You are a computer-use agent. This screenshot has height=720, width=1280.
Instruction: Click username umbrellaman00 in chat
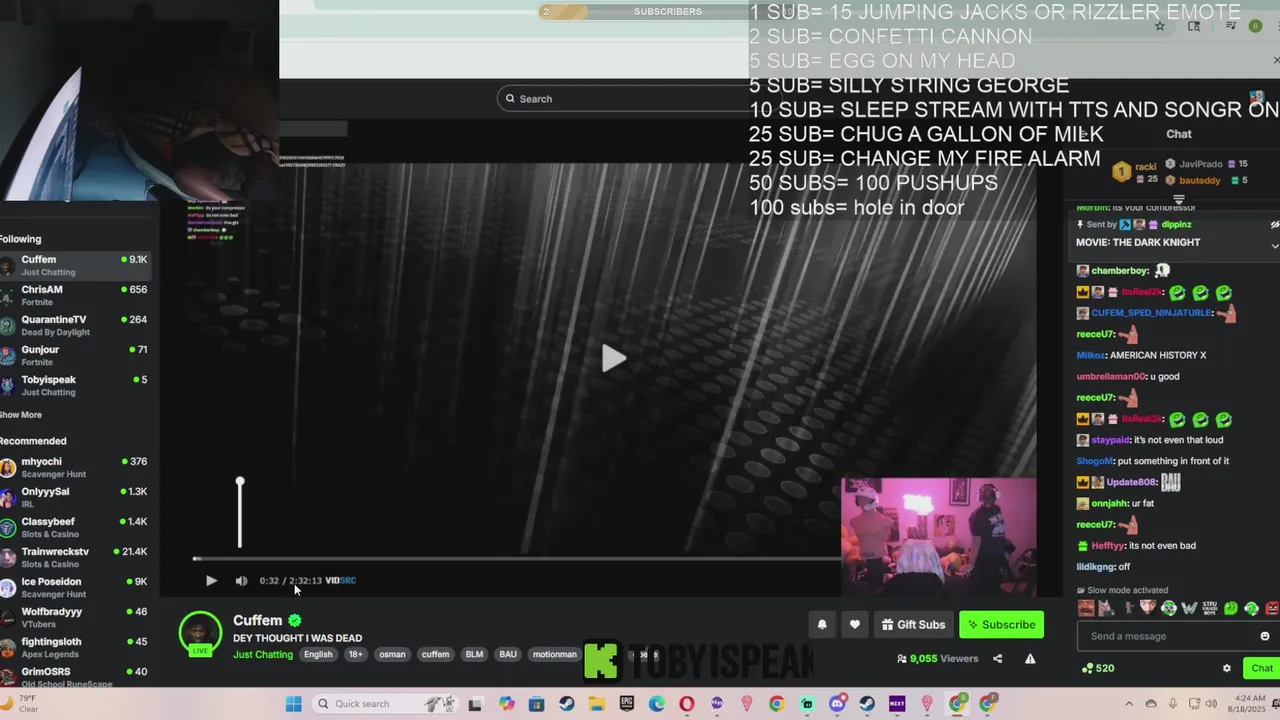click(x=1111, y=376)
